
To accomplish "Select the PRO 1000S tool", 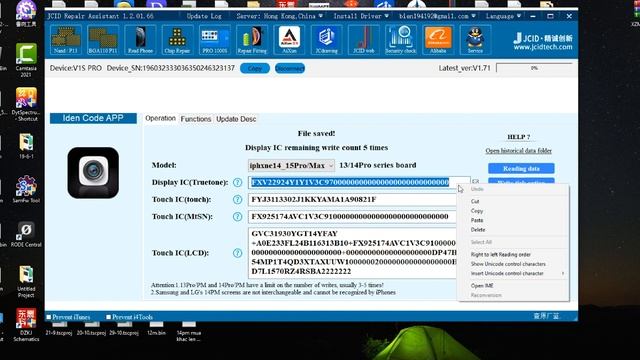I will 215,40.
